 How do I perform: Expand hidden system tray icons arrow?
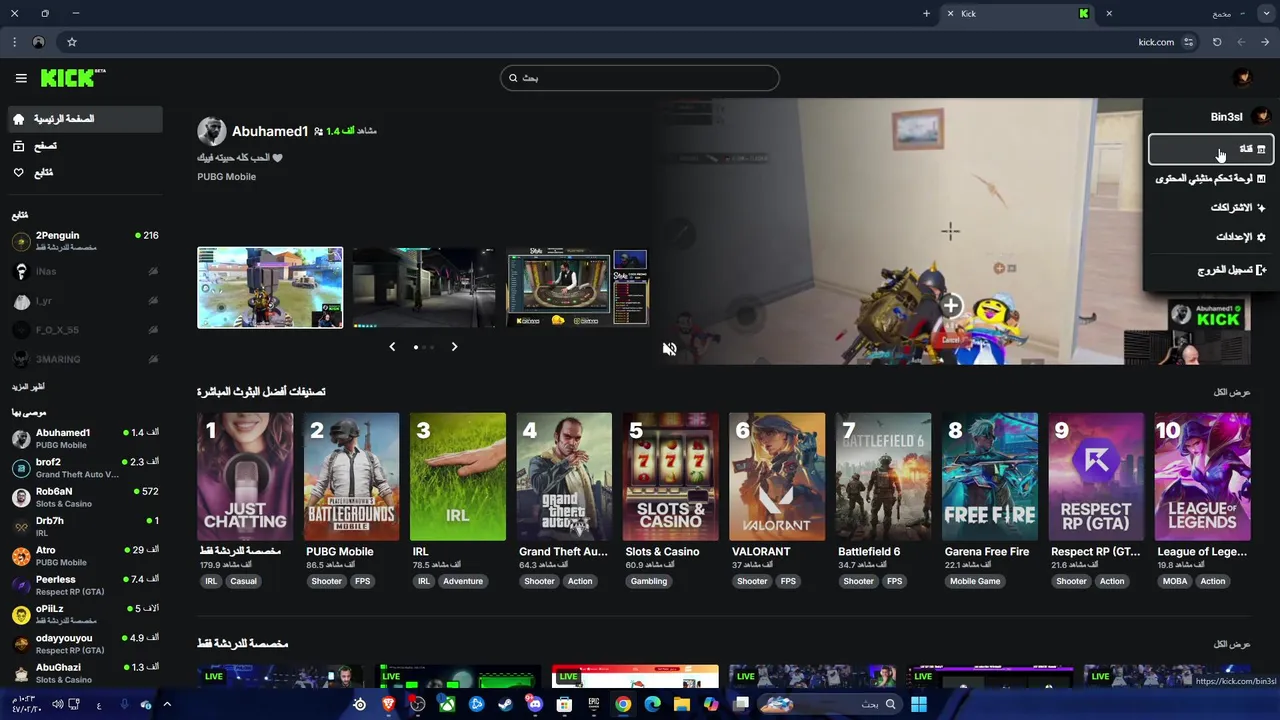pyautogui.click(x=167, y=704)
